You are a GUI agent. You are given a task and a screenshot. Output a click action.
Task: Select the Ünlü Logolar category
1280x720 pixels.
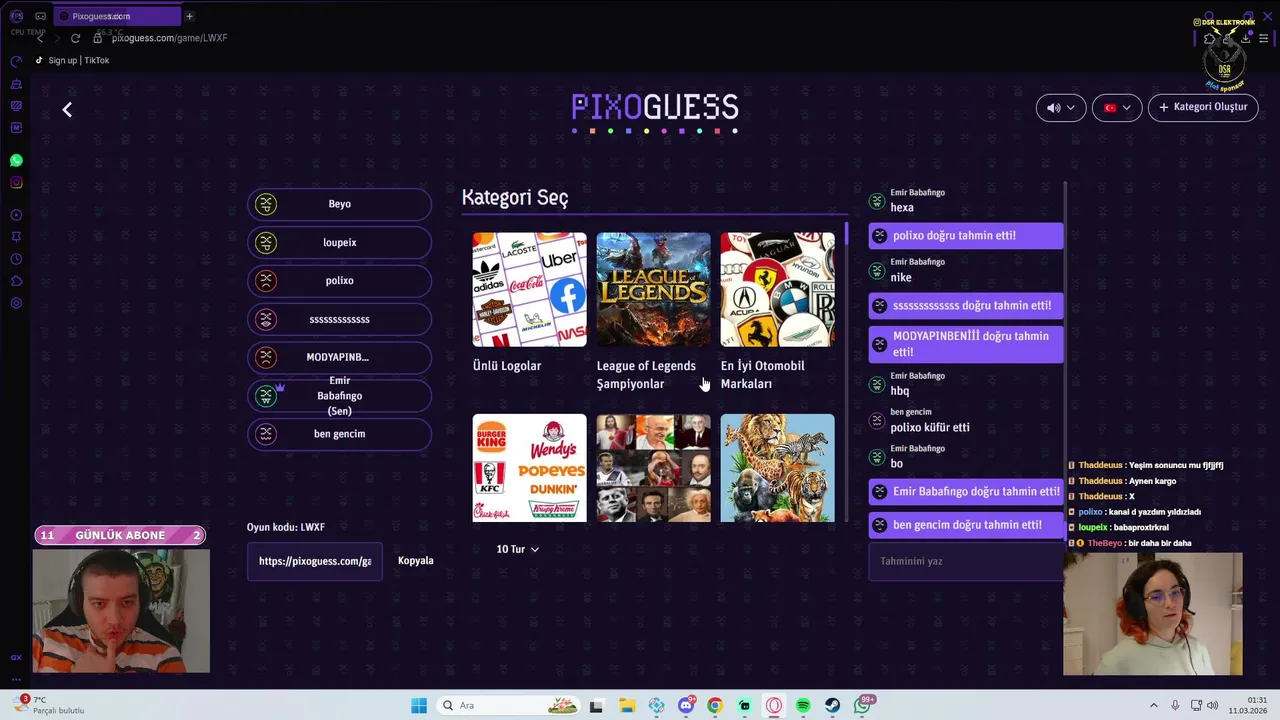pyautogui.click(x=529, y=304)
